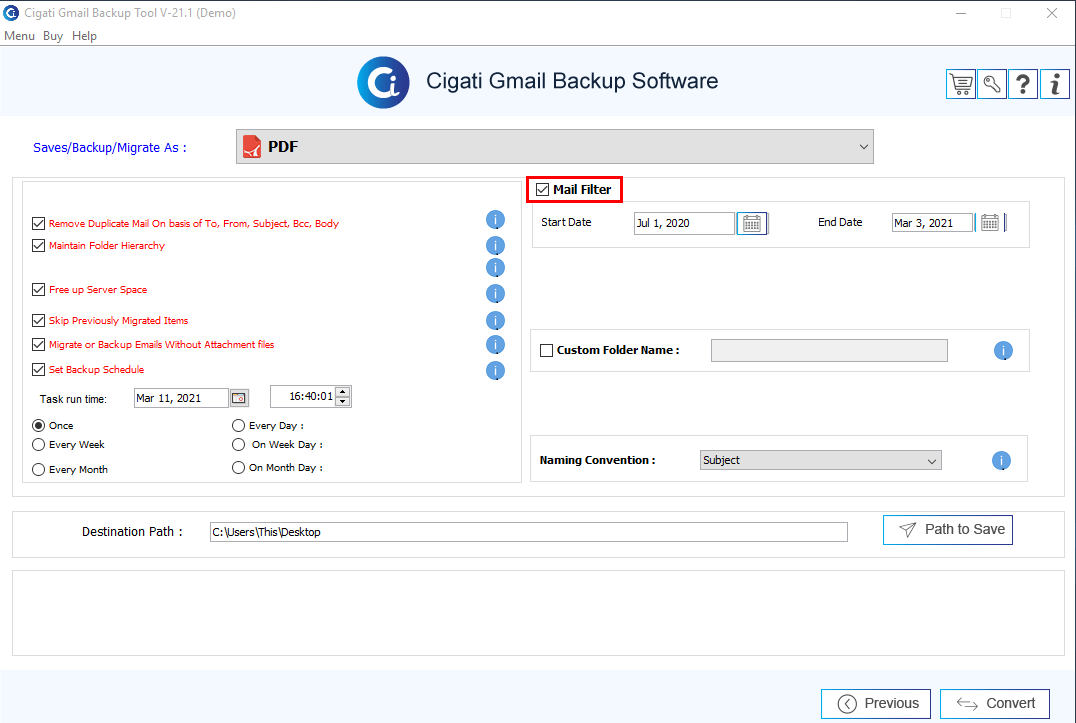Viewport: 1076px width, 723px height.
Task: Open the End Date calendar picker
Action: pos(990,223)
